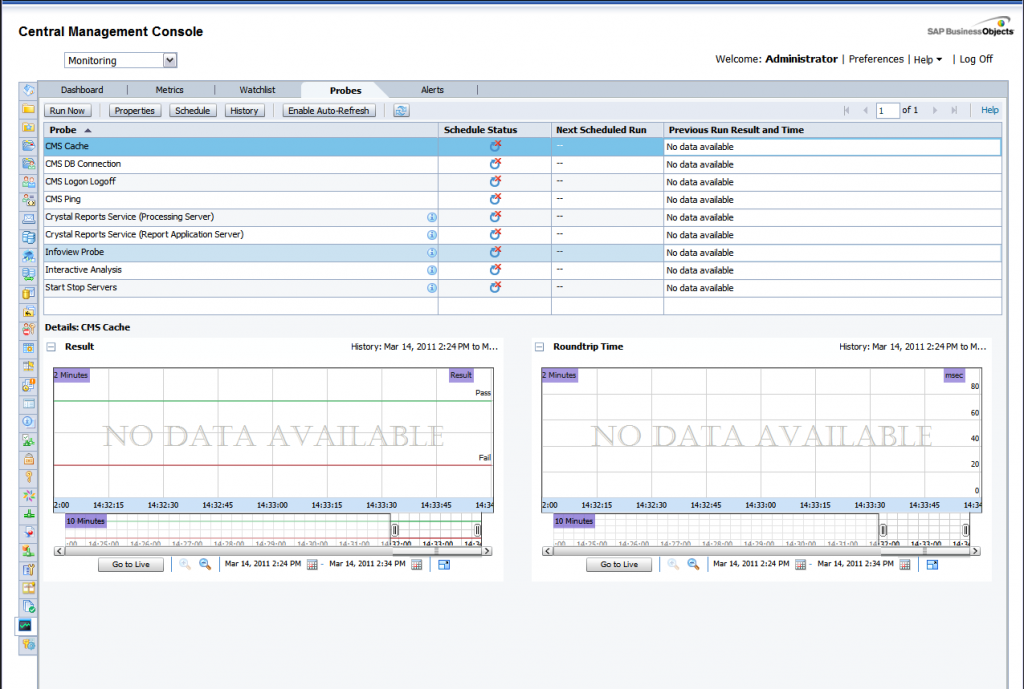The width and height of the screenshot is (1024, 689).
Task: Switch to the Metrics tab
Action: [169, 90]
